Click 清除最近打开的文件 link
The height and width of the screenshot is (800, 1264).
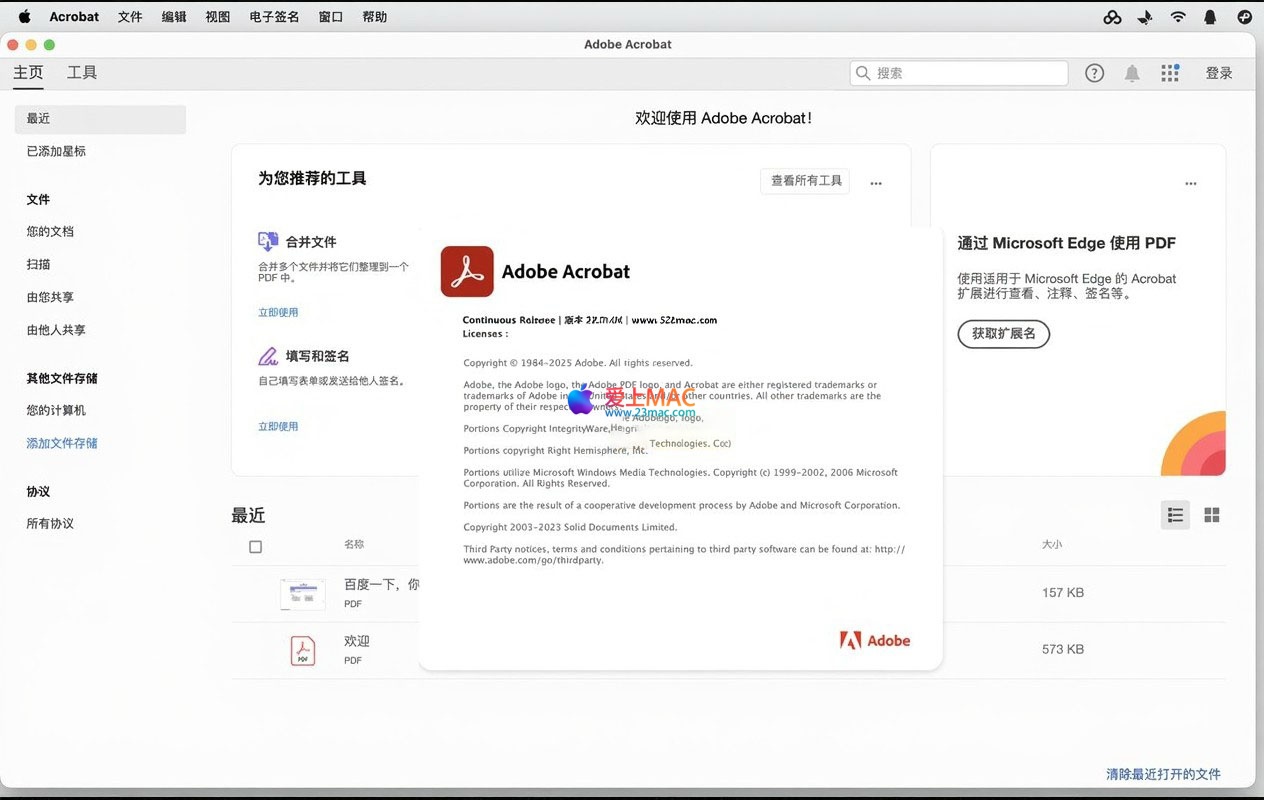point(1163,774)
